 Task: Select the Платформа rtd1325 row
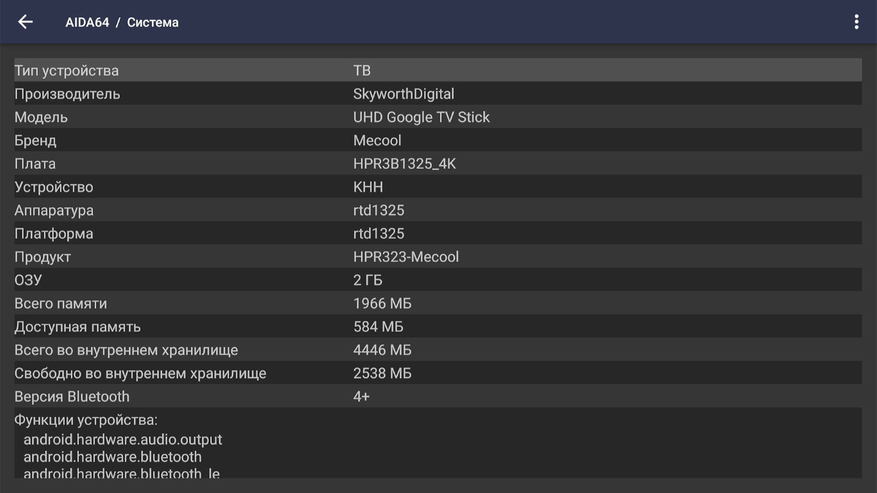(437, 233)
